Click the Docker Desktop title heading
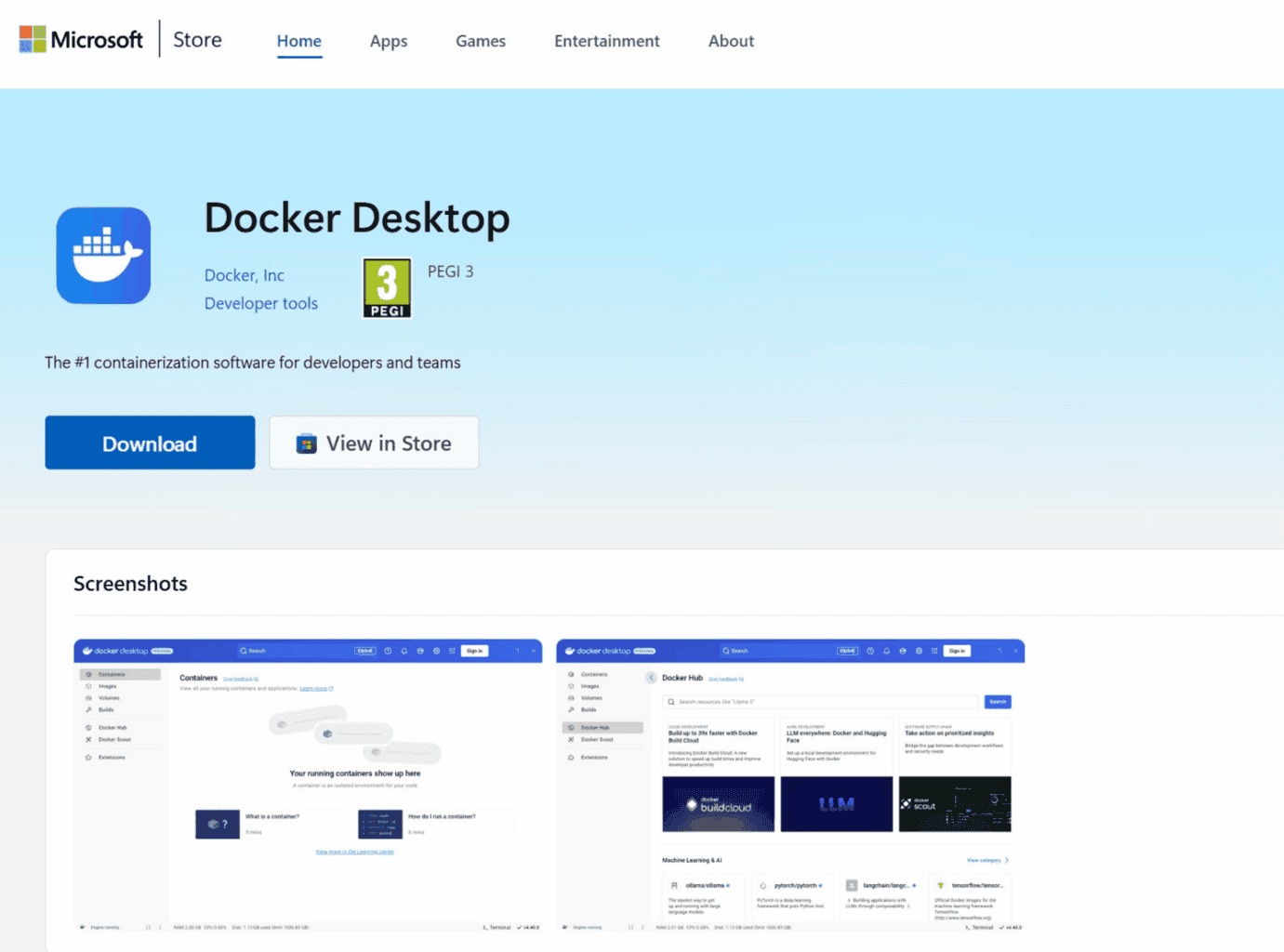Viewport: 1284px width, 952px height. [x=357, y=218]
